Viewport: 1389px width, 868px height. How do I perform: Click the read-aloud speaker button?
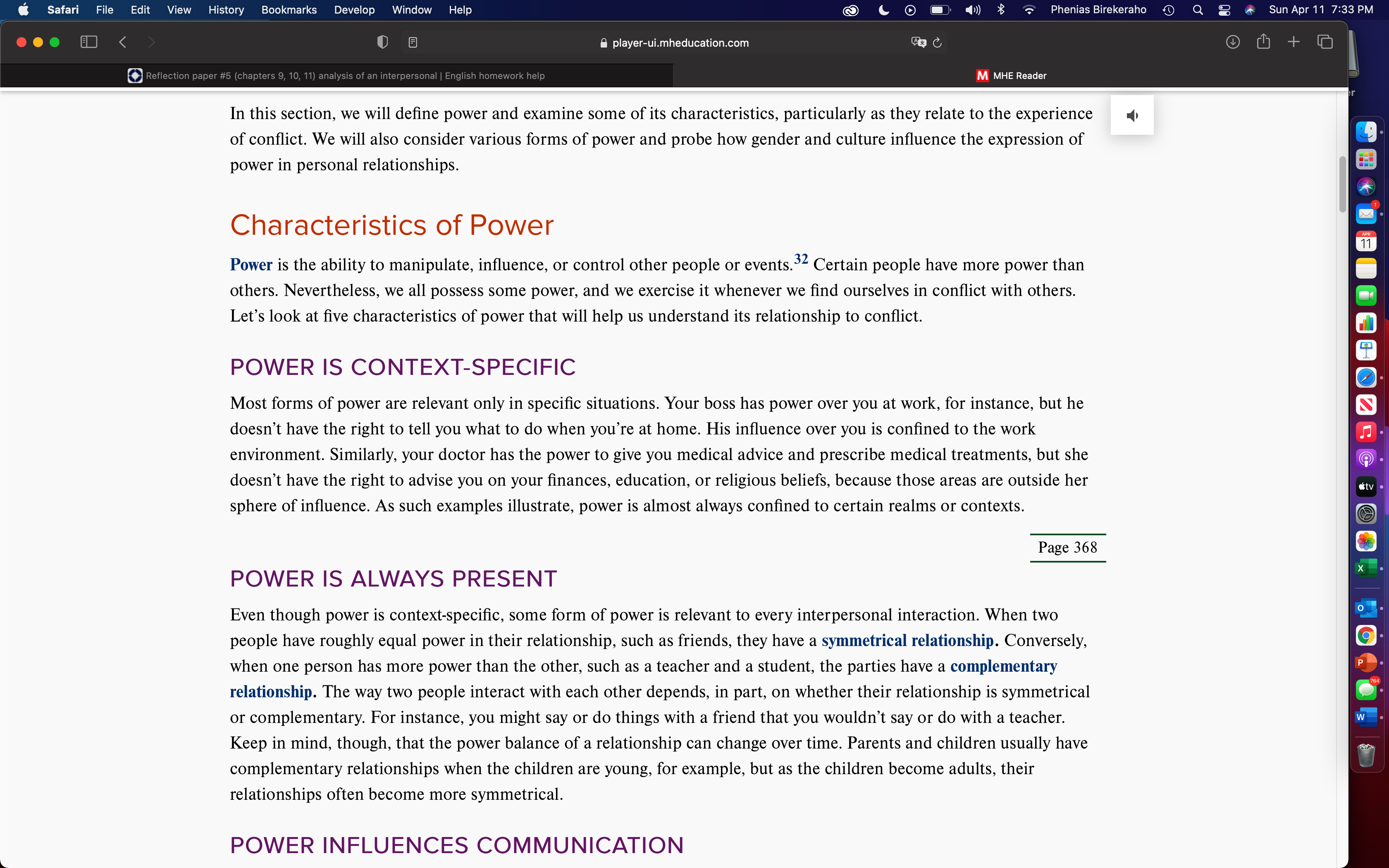coord(1132,115)
